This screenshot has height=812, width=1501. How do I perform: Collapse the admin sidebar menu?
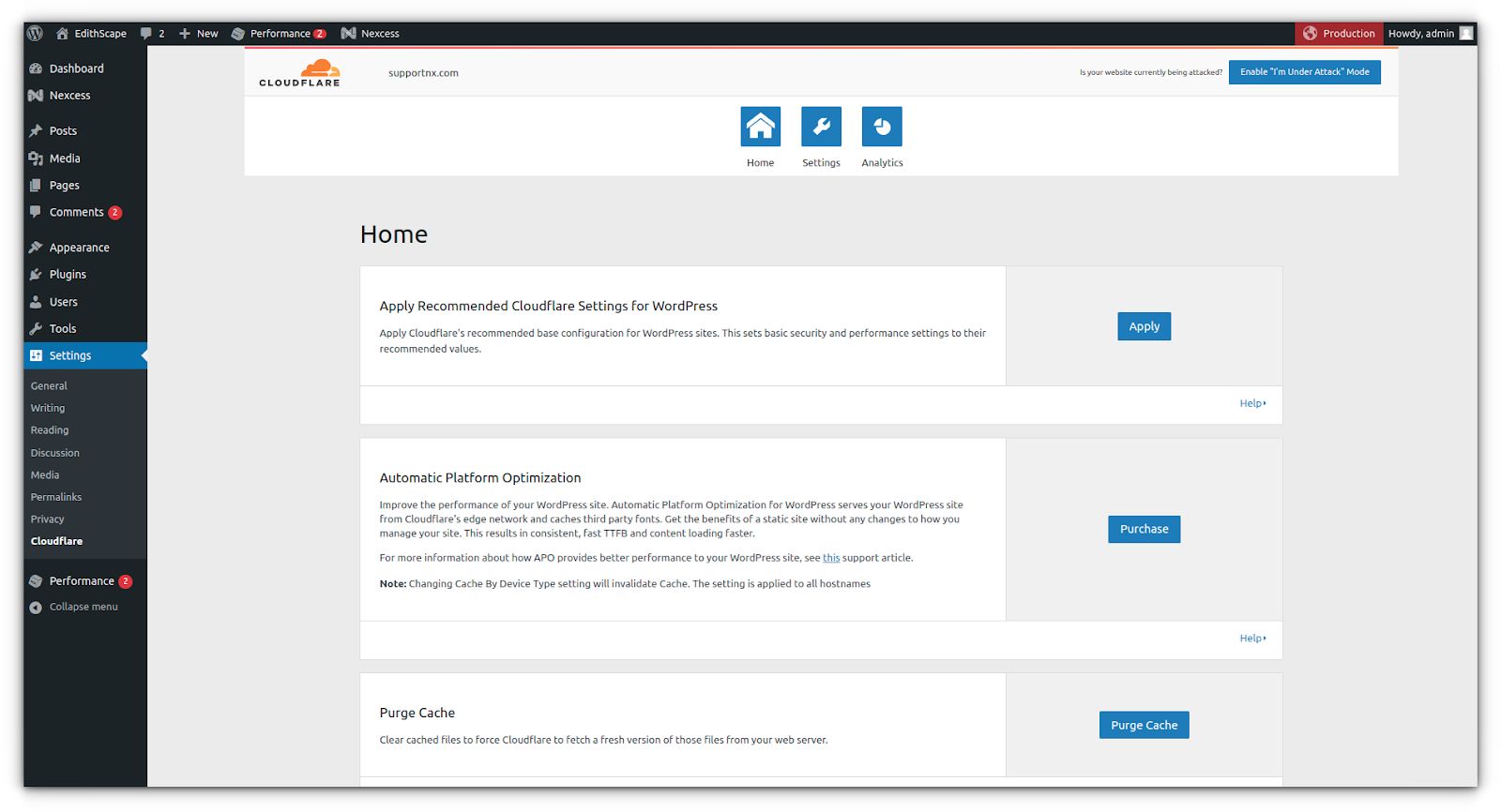pyautogui.click(x=74, y=607)
